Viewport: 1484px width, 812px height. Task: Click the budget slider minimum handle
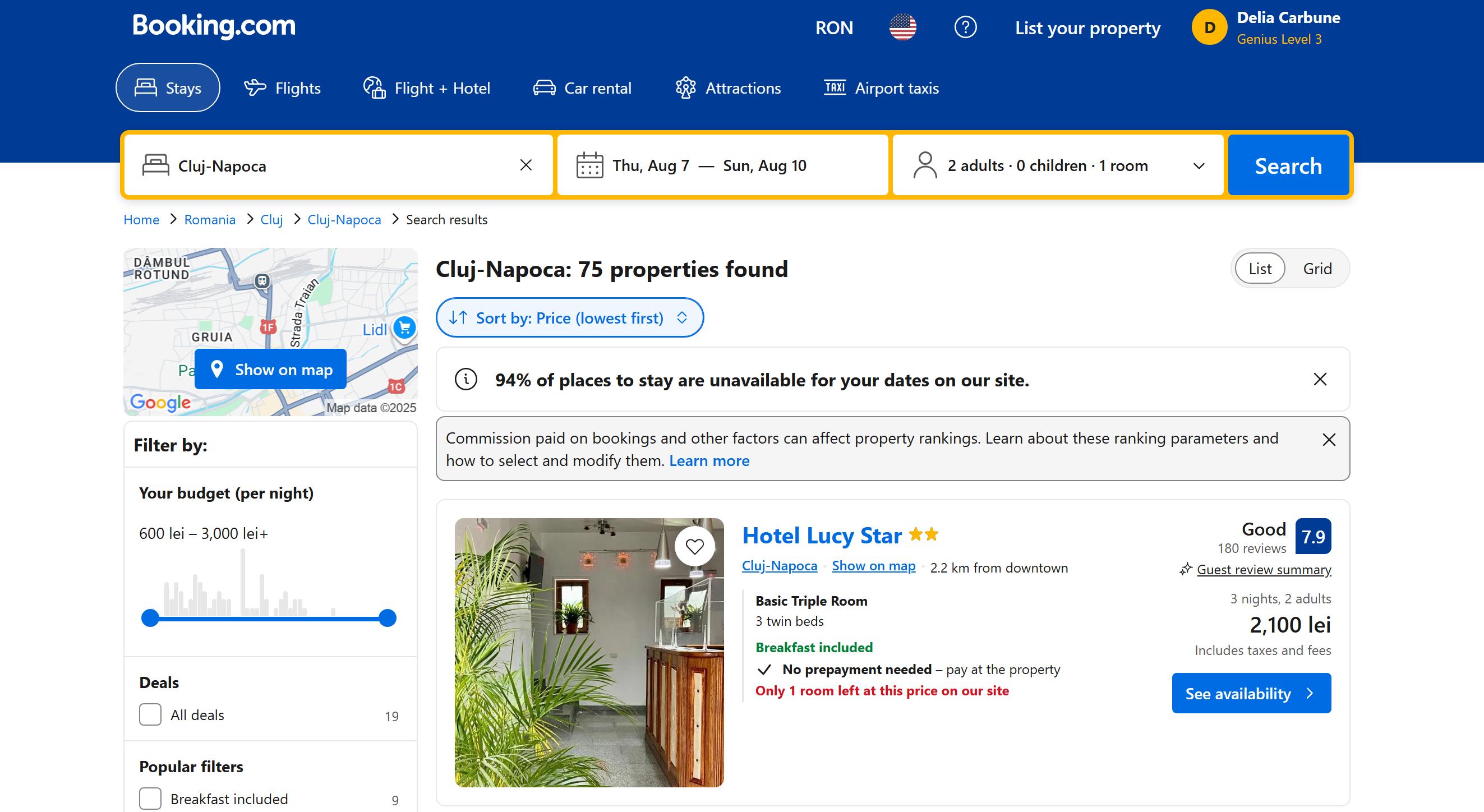[x=150, y=618]
